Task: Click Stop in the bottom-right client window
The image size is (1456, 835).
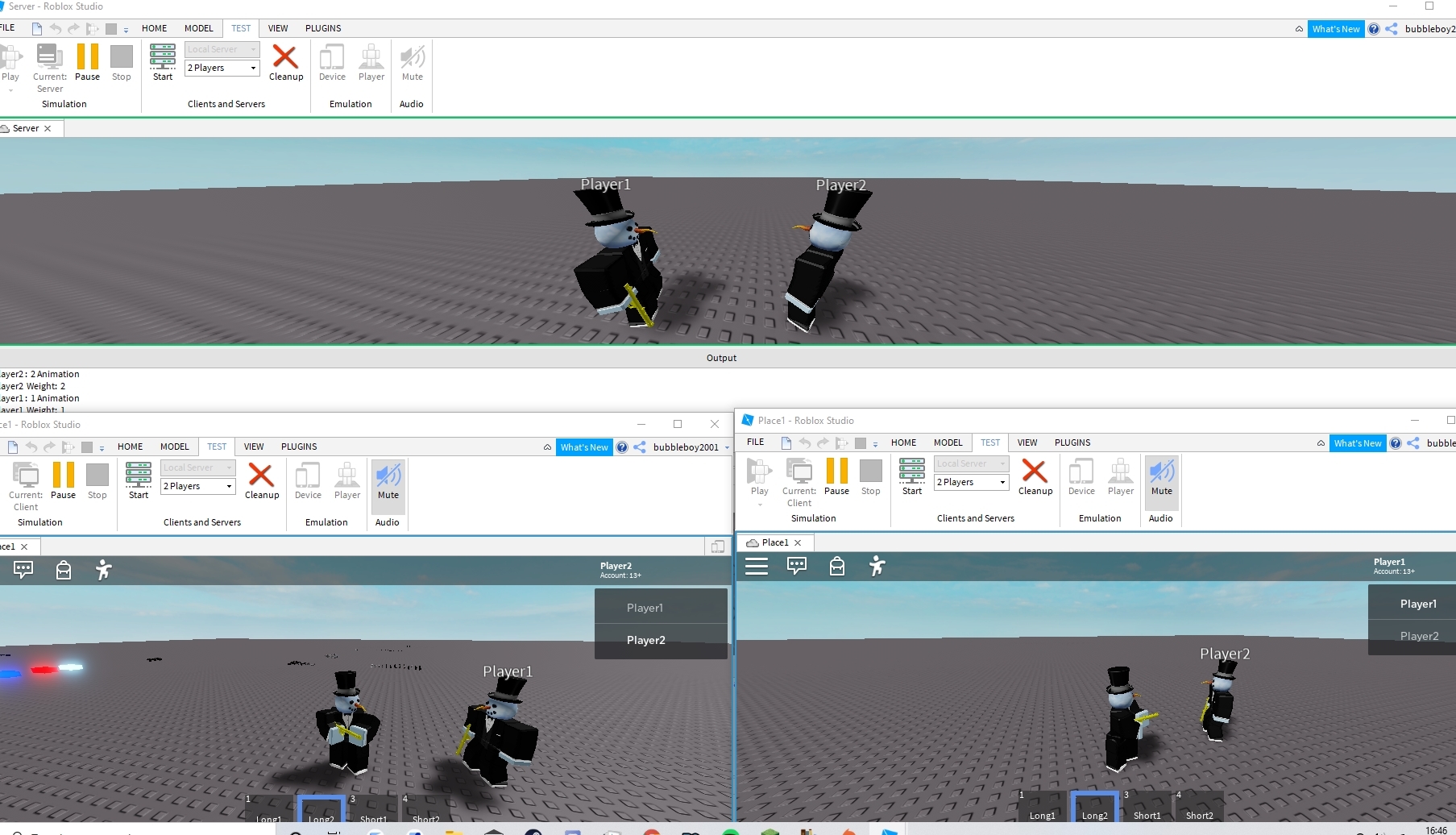Action: pos(871,476)
